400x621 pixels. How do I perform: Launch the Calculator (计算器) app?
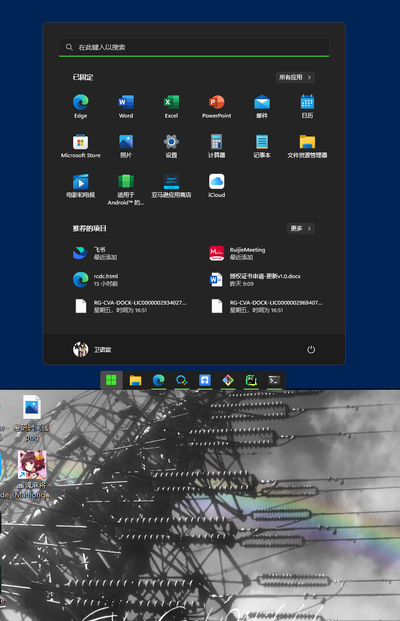[217, 146]
